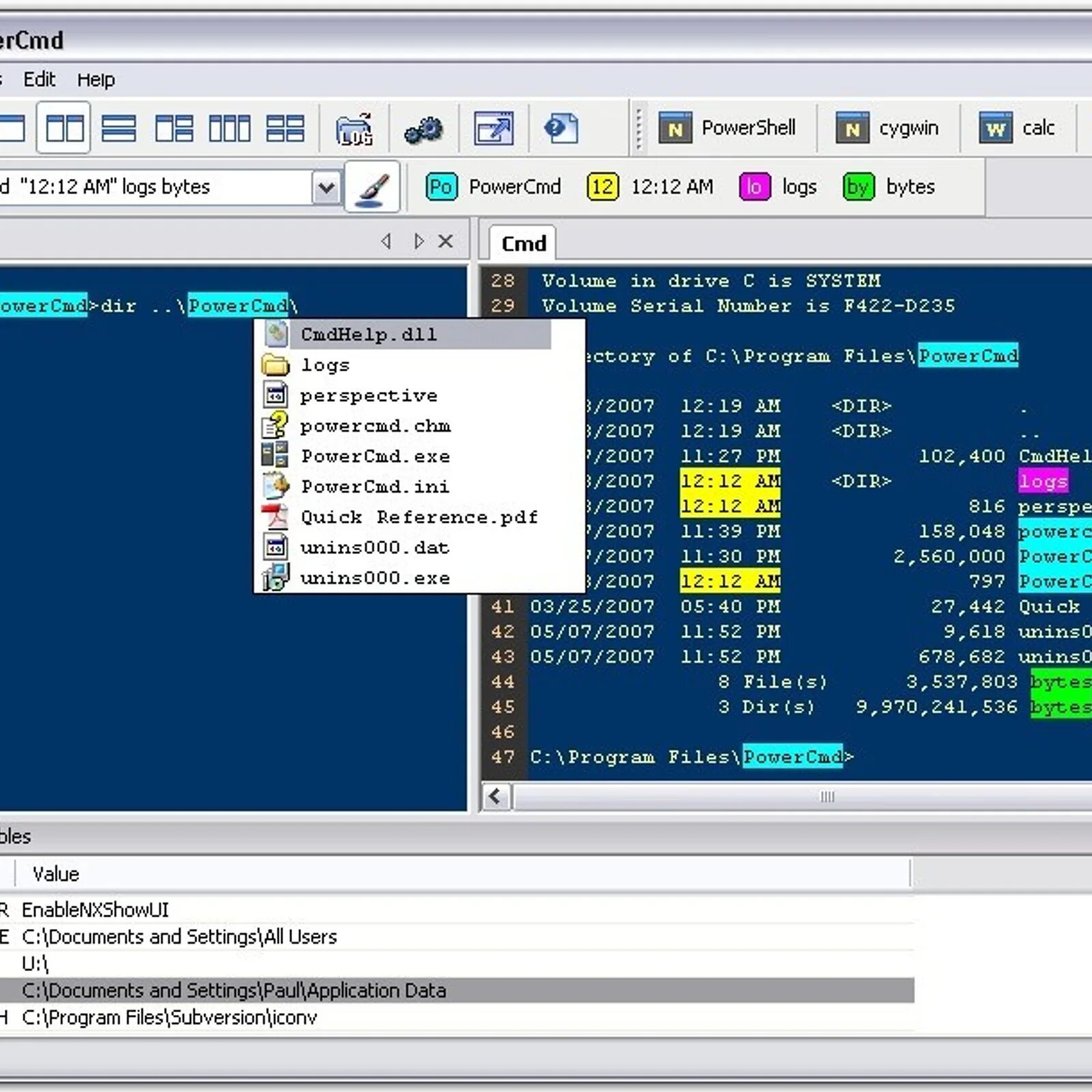
Task: Expand the highlight keywords dropdown arrow
Action: coord(326,186)
